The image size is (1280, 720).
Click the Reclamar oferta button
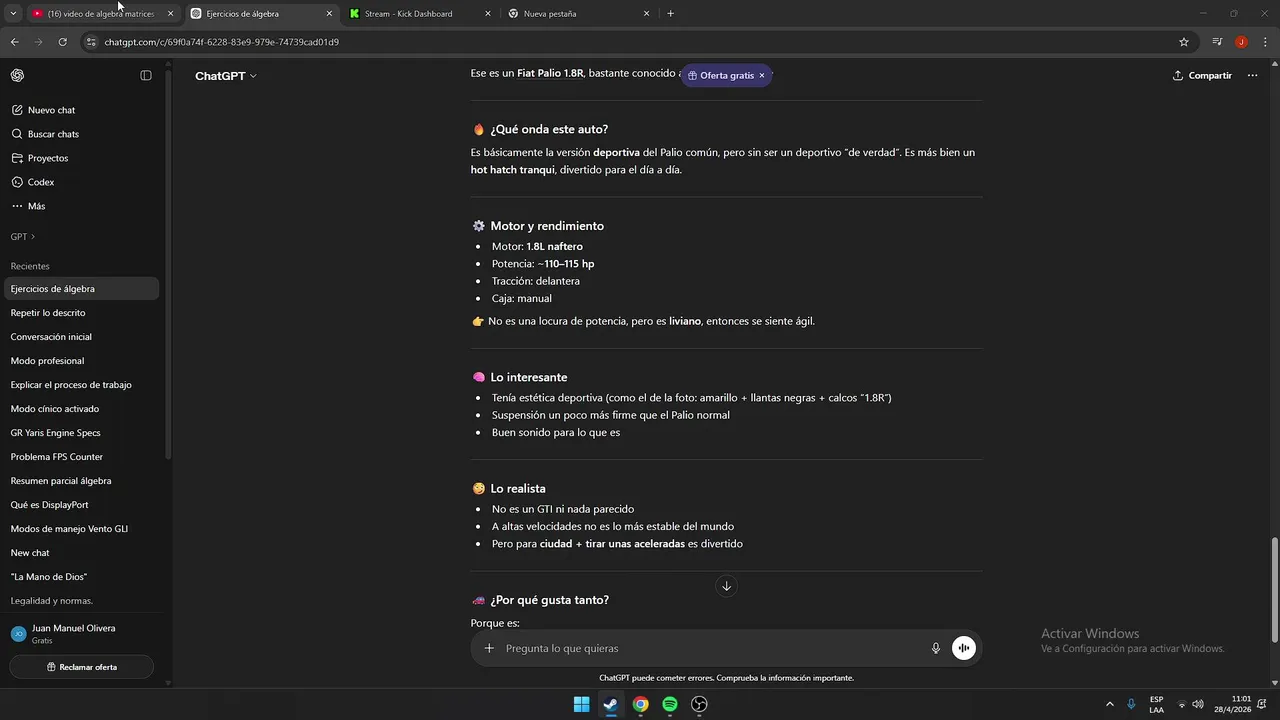(82, 667)
